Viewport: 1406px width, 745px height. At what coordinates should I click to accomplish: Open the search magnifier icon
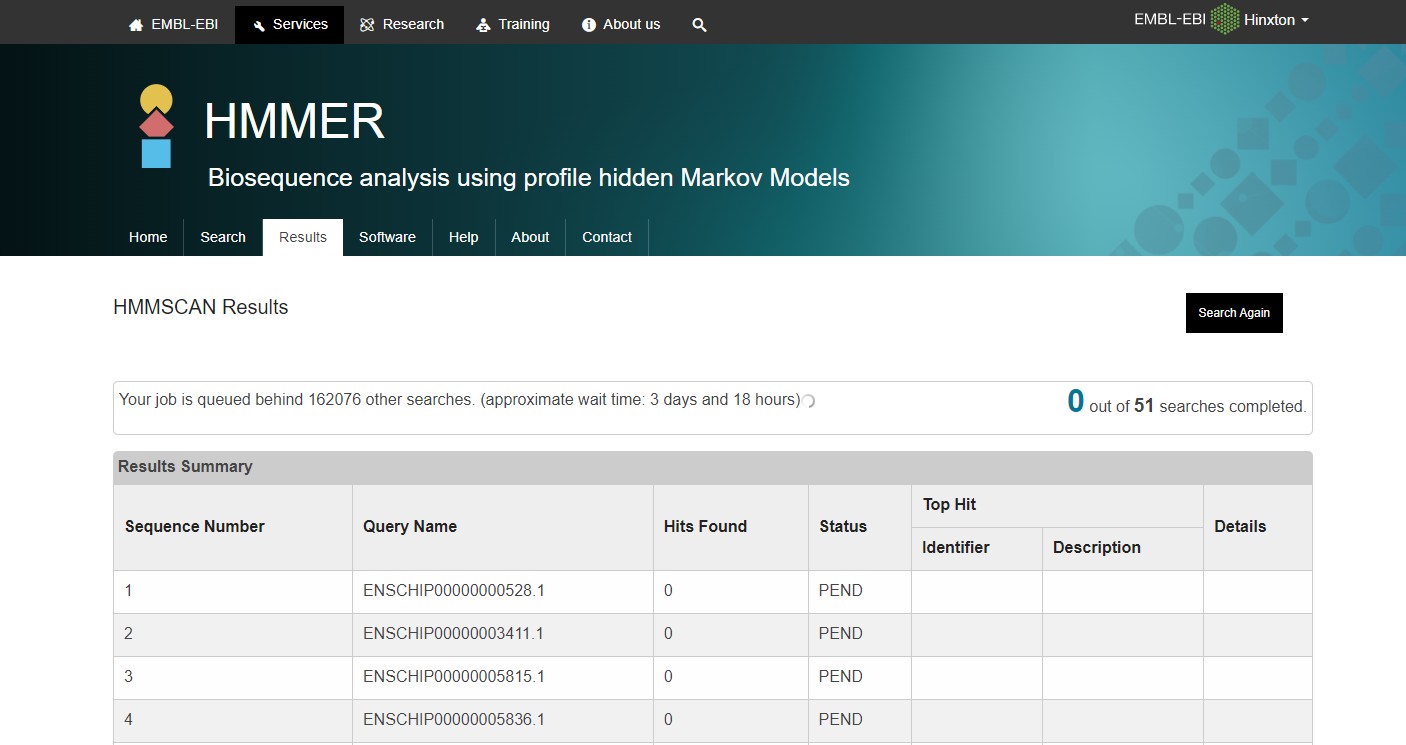(699, 25)
